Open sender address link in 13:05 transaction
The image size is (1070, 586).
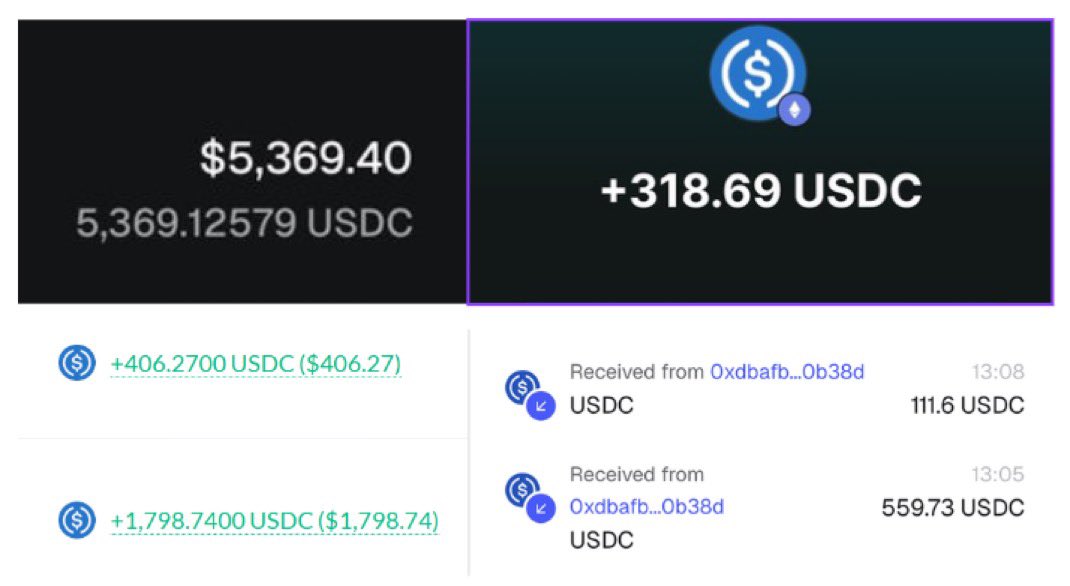[x=646, y=507]
